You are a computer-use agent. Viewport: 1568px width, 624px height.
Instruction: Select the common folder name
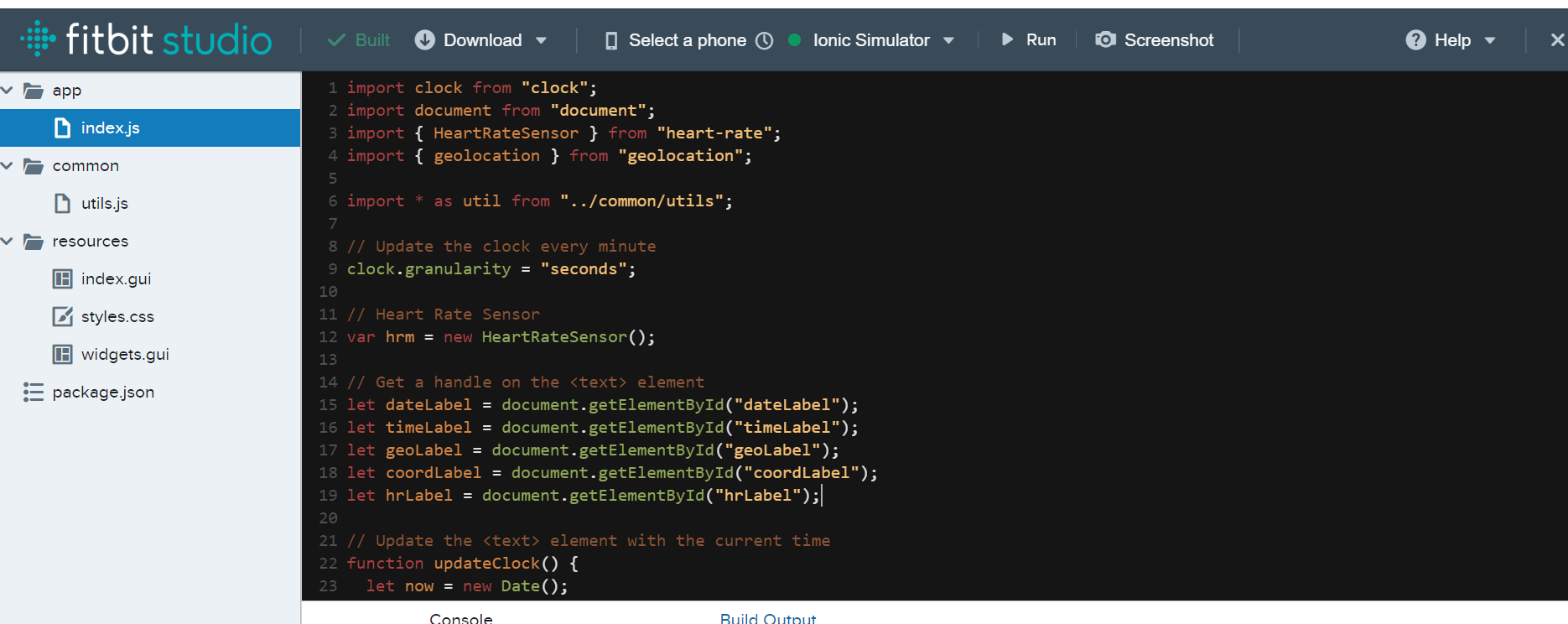tap(86, 166)
